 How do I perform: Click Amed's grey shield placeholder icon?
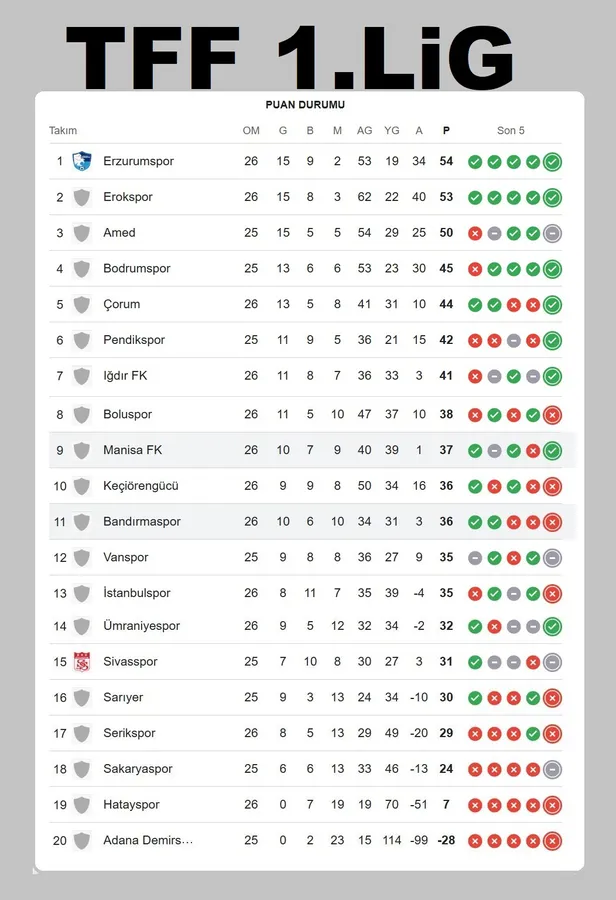point(82,233)
